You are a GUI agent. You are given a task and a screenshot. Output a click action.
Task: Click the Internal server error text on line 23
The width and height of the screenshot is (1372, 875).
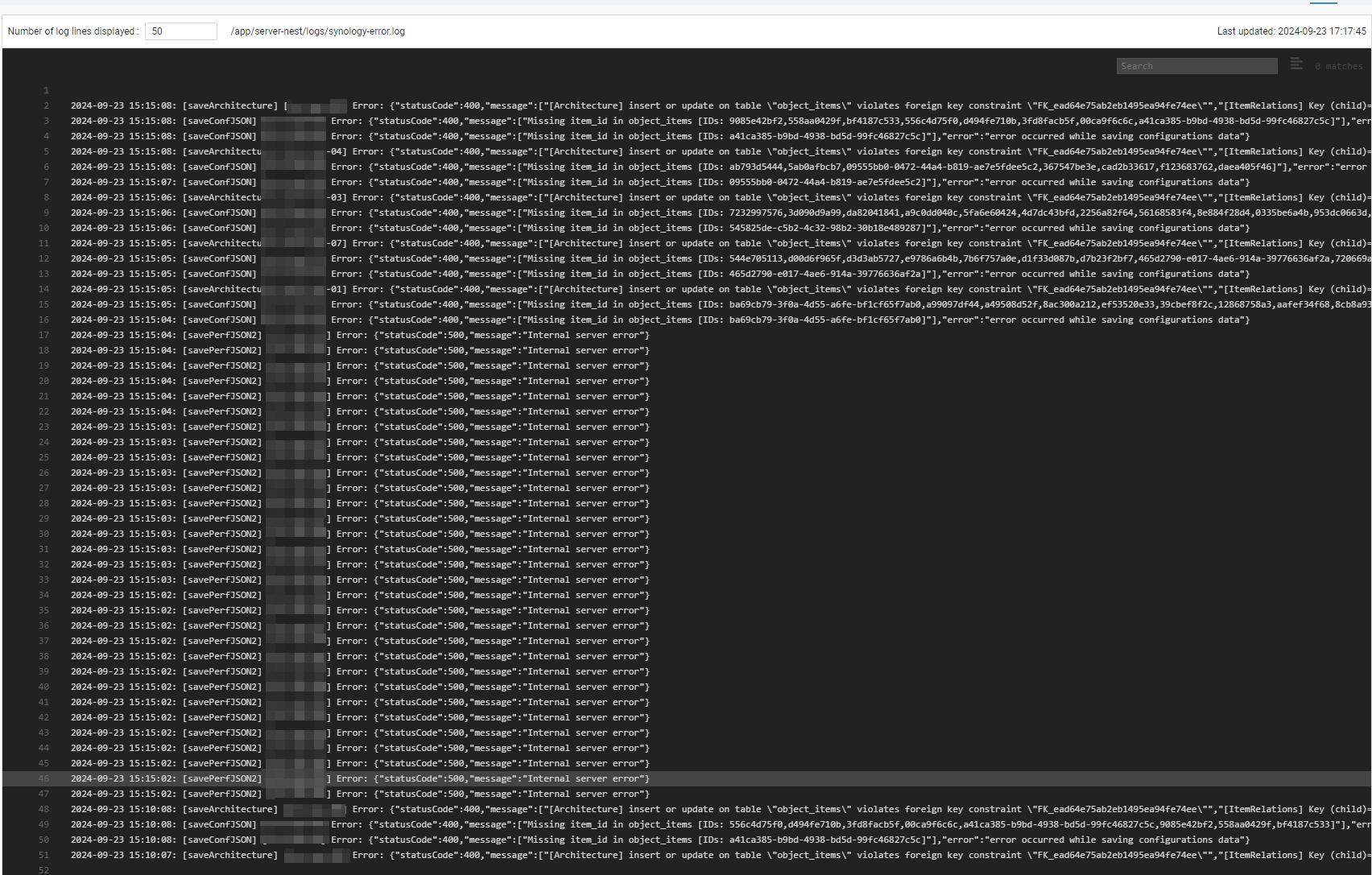pos(585,427)
